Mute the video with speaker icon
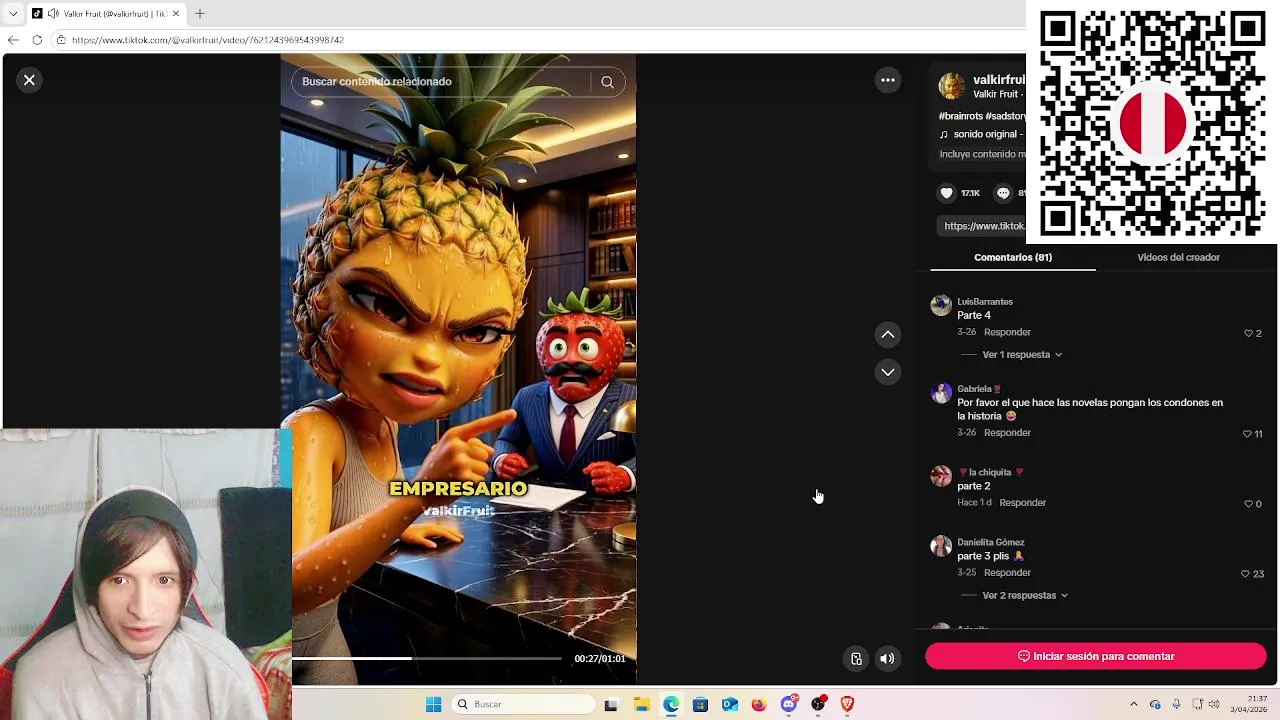1280x720 pixels. point(887,658)
